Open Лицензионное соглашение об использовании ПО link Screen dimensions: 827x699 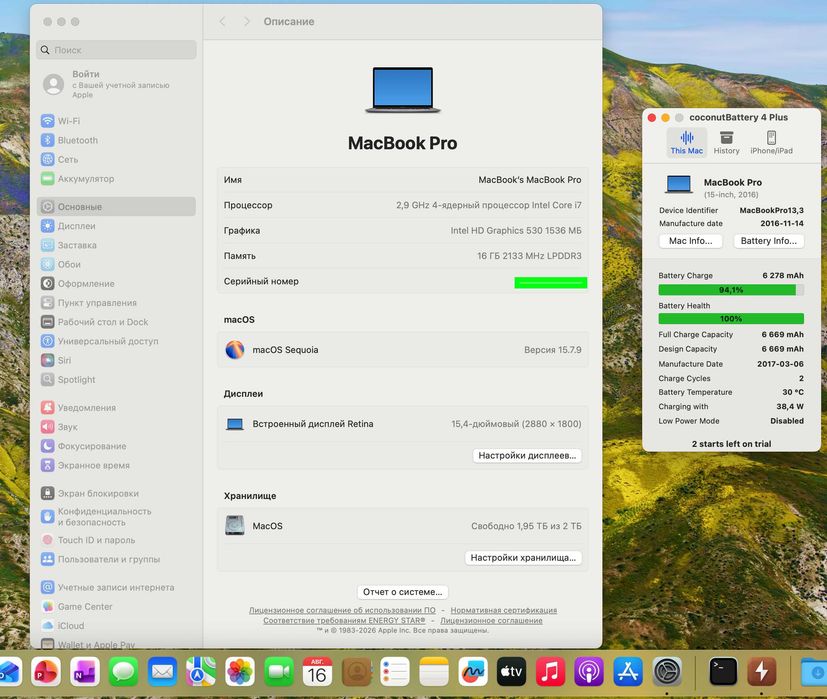point(342,610)
